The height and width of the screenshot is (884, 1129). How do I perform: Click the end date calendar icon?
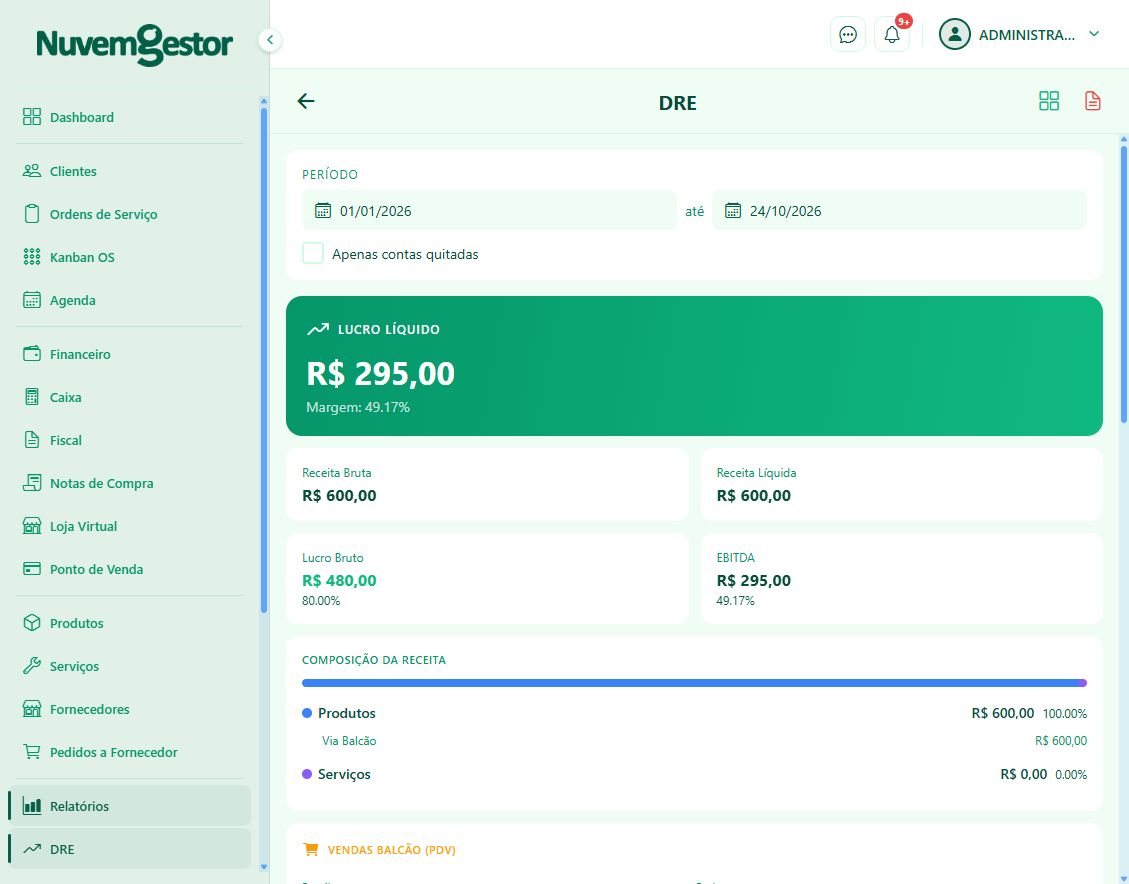(x=732, y=210)
